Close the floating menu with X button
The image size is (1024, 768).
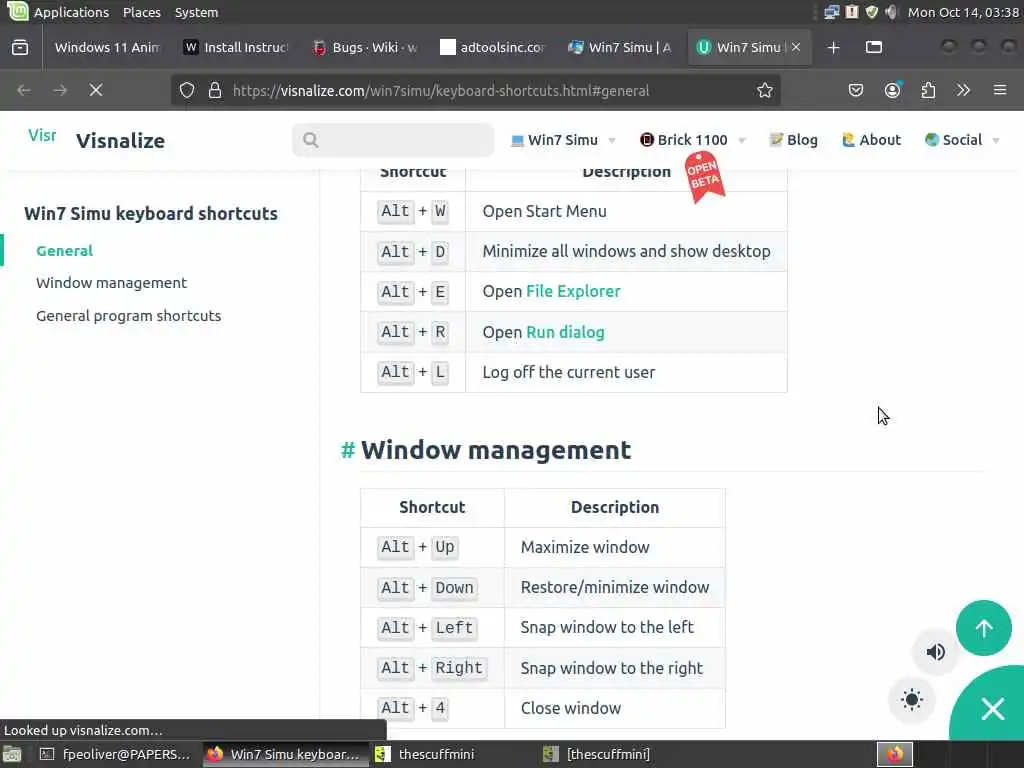click(x=993, y=709)
